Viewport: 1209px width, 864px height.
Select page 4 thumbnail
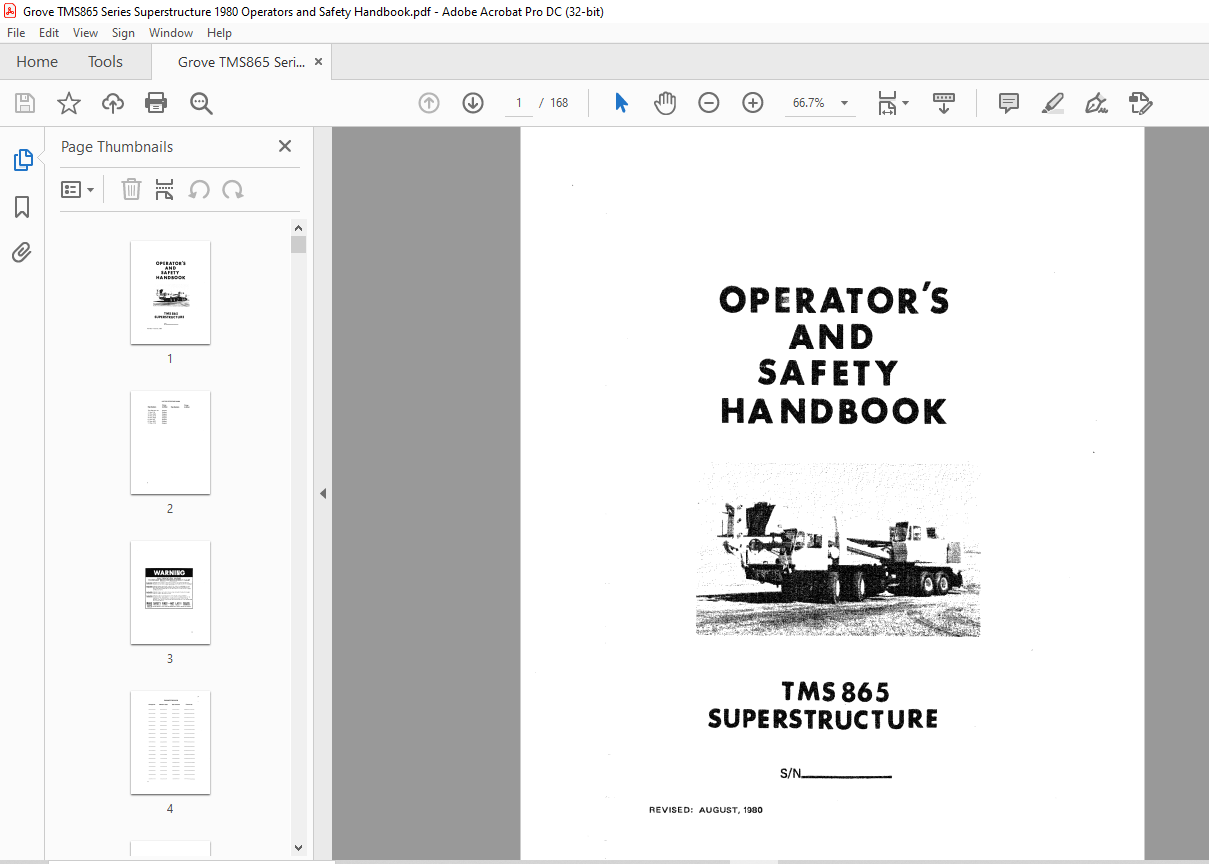(170, 742)
